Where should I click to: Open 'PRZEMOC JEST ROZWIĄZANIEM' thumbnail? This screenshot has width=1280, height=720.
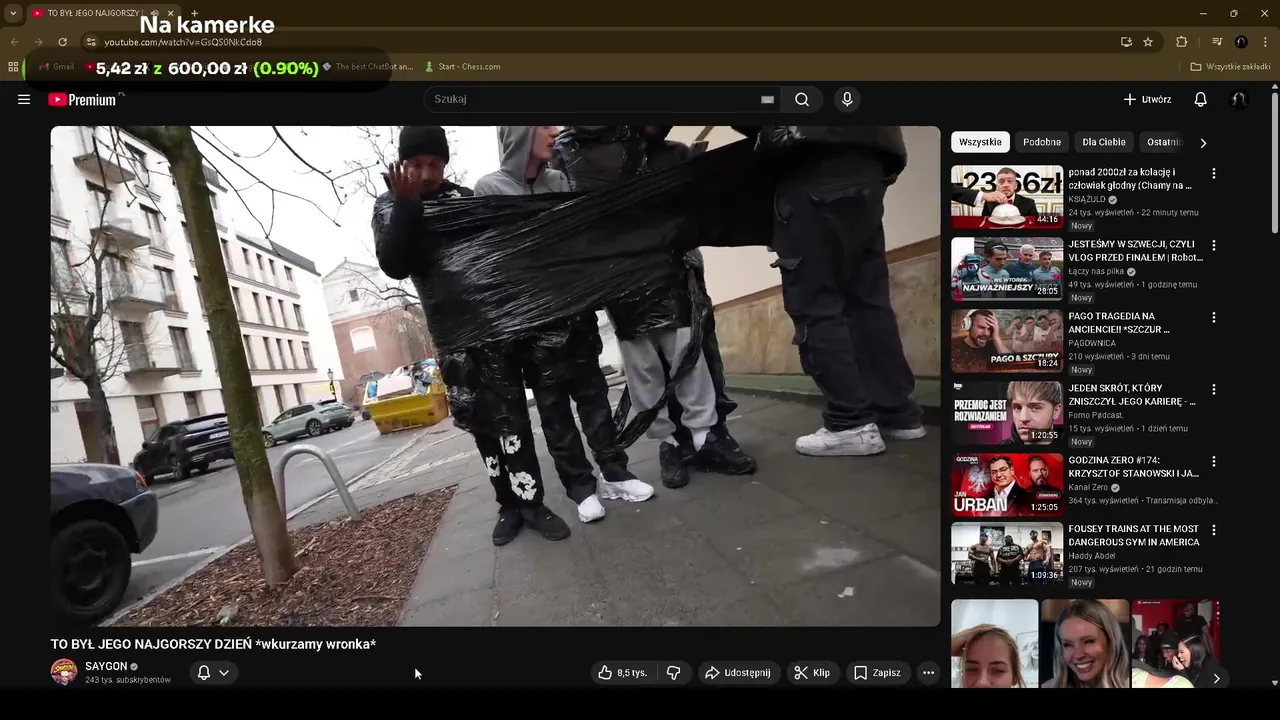(1007, 413)
